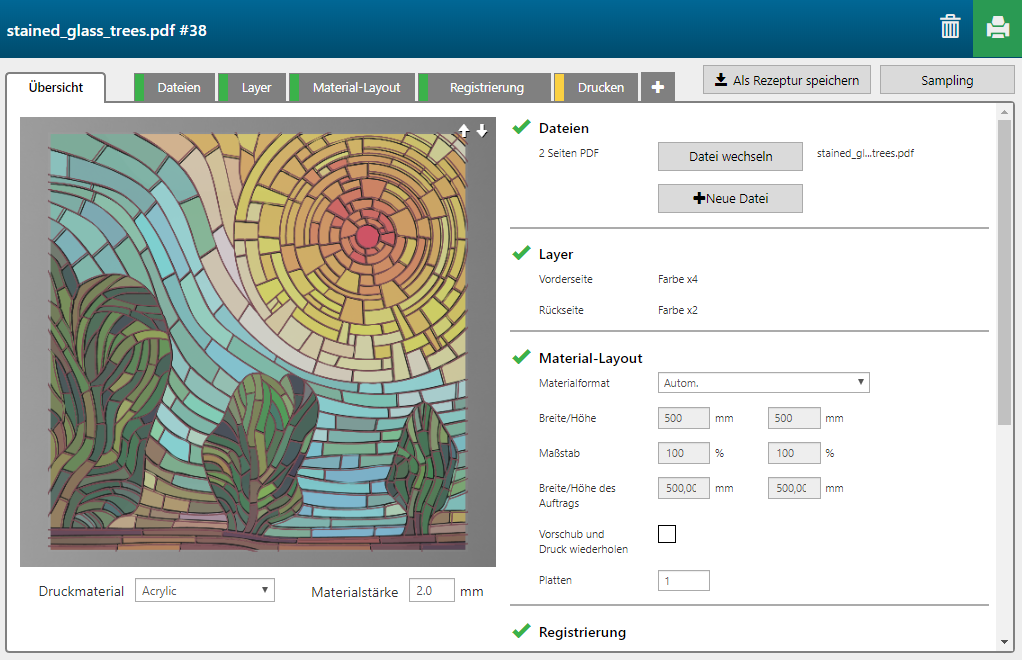The width and height of the screenshot is (1022, 660).
Task: Expand the Materialformat dropdown
Action: tap(764, 382)
